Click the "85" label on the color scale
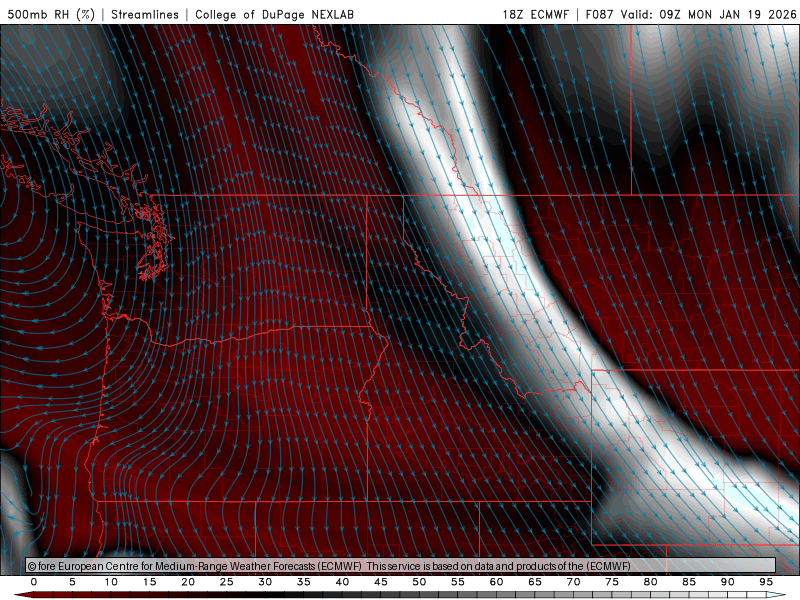Viewport: 800px width, 600px height. click(x=689, y=582)
